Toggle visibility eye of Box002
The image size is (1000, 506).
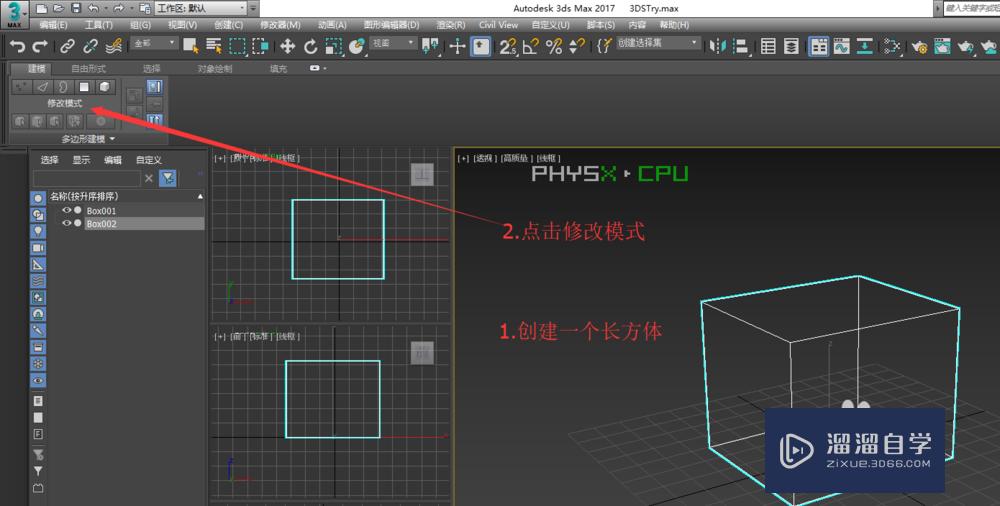click(66, 223)
